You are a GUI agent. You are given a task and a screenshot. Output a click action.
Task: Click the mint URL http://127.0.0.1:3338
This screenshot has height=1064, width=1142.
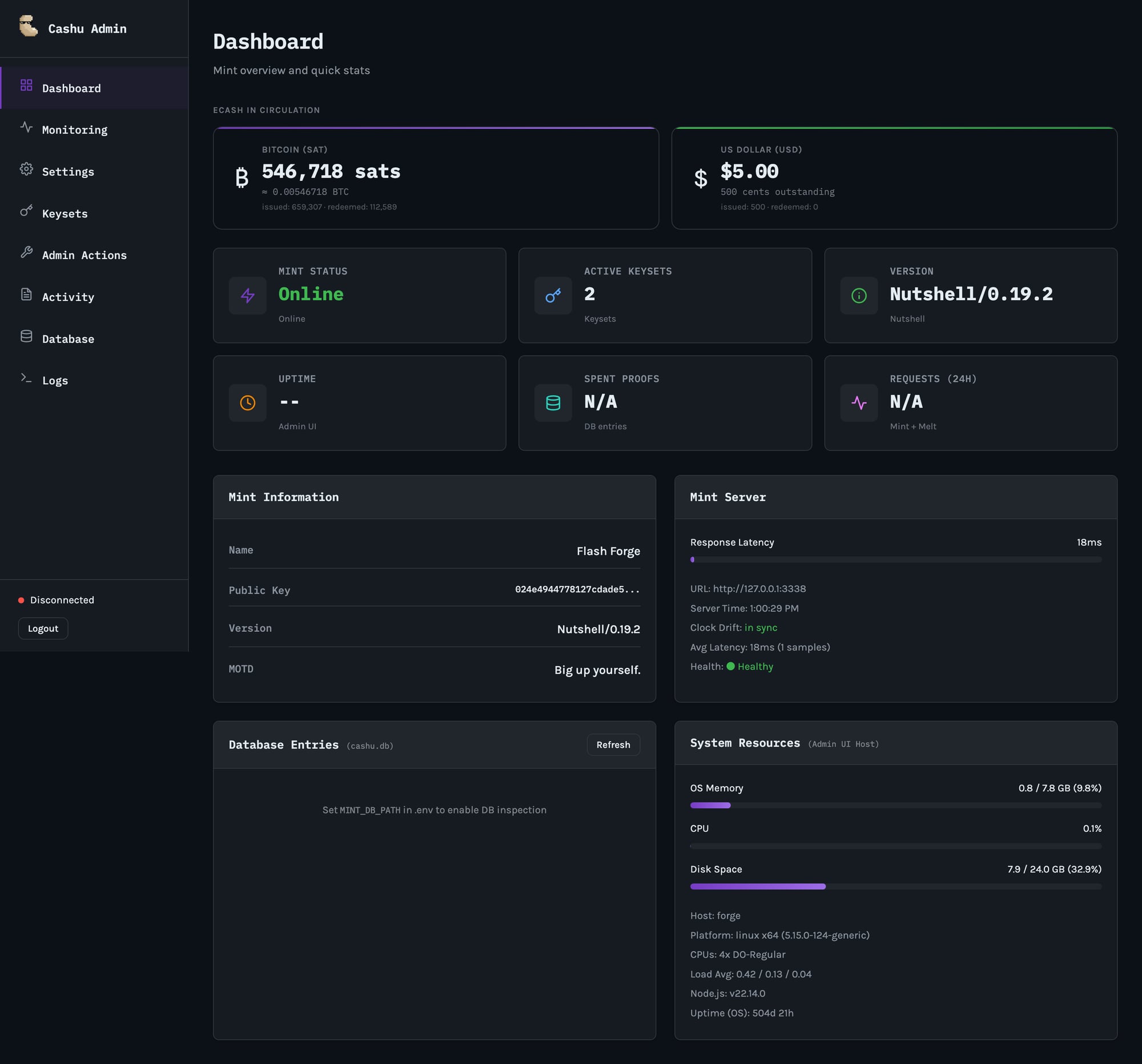[x=758, y=589]
